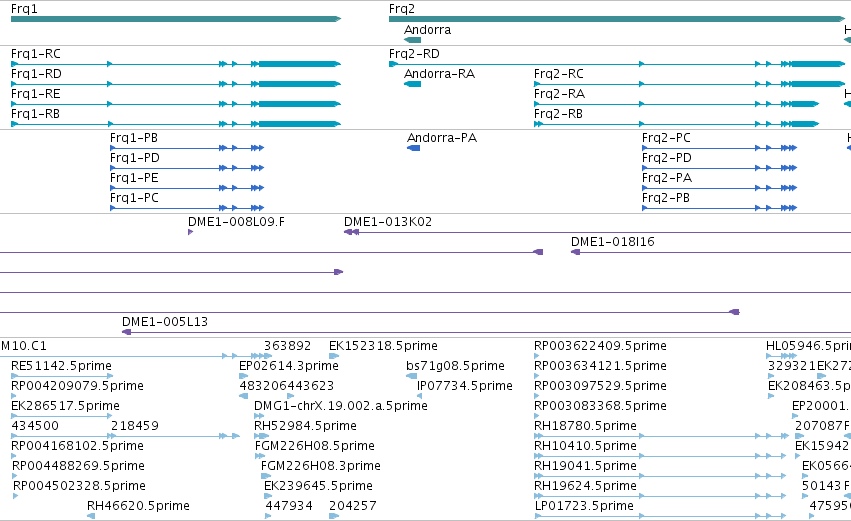Click CDS label Frq1-PD
The width and height of the screenshot is (851, 521).
135,158
